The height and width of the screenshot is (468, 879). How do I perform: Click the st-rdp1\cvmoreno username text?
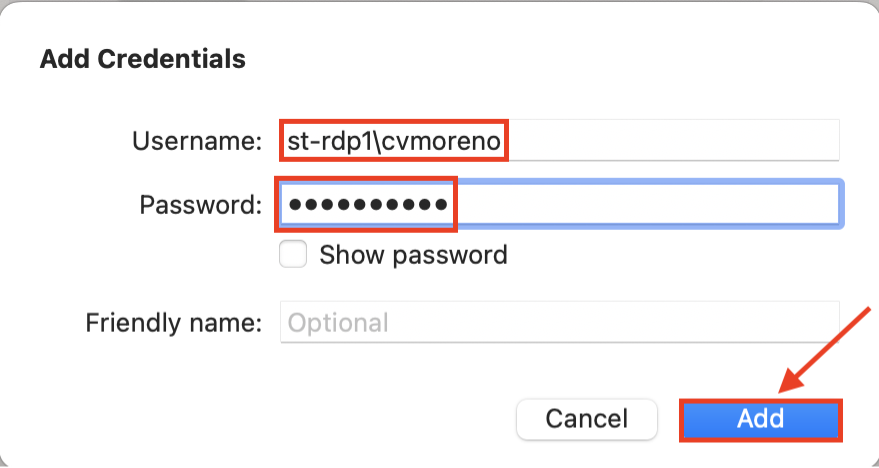393,141
